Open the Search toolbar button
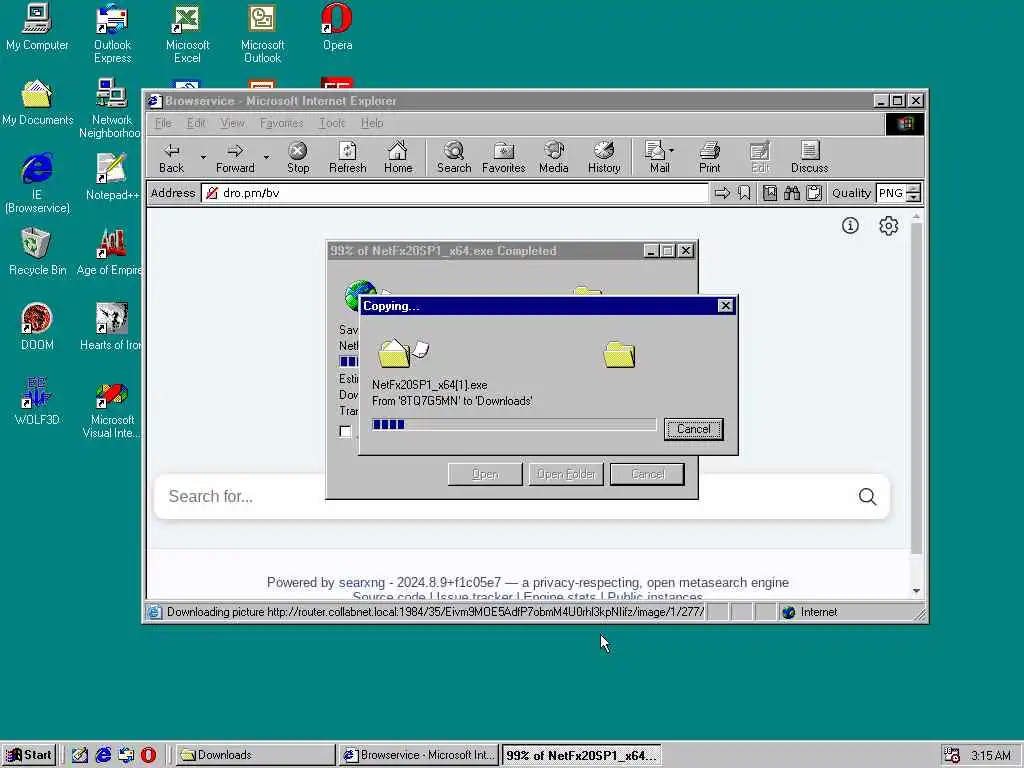 pyautogui.click(x=454, y=157)
